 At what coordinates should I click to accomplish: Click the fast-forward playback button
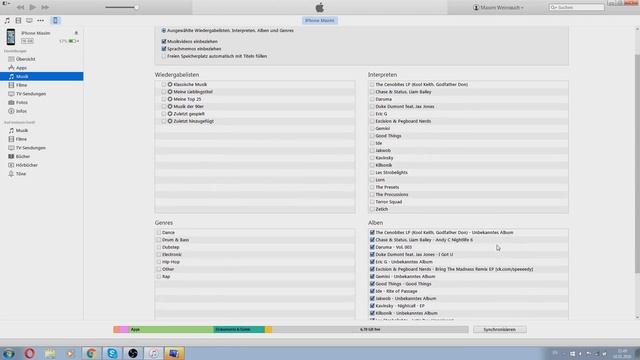click(45, 7)
